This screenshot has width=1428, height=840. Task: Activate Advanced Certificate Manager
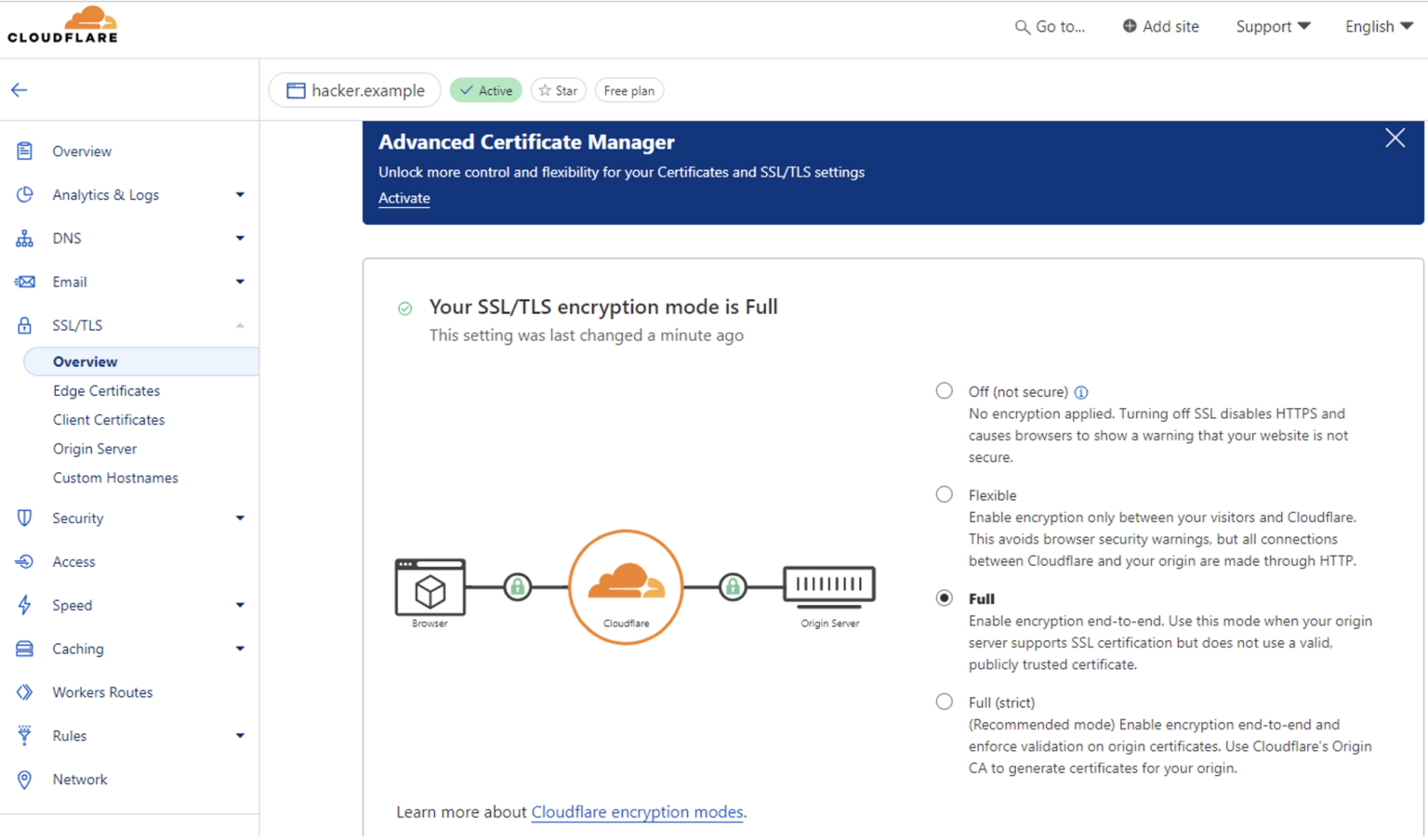(403, 198)
